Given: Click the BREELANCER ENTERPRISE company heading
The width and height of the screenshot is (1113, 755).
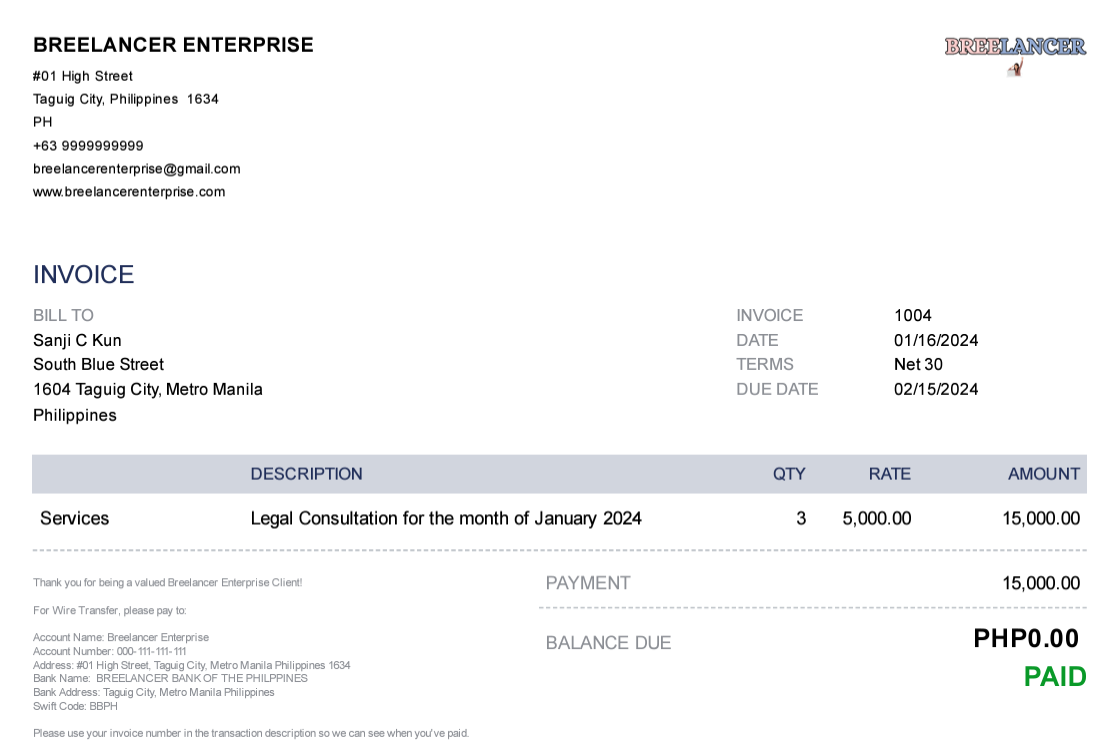Looking at the screenshot, I should (x=173, y=45).
